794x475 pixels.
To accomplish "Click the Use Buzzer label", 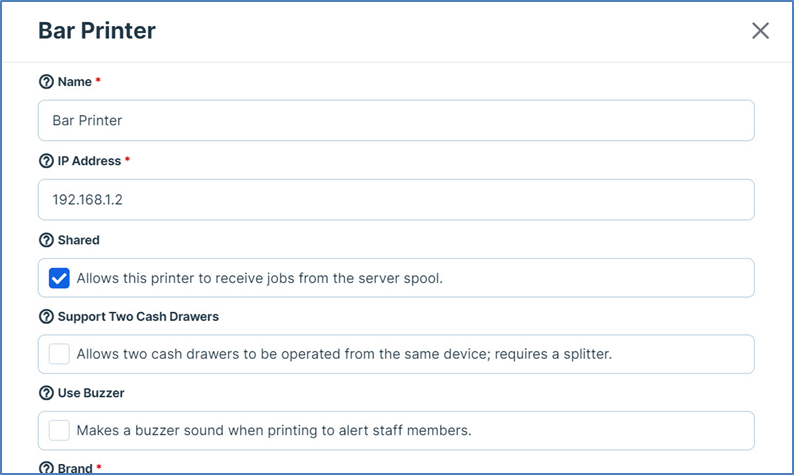I will click(91, 393).
